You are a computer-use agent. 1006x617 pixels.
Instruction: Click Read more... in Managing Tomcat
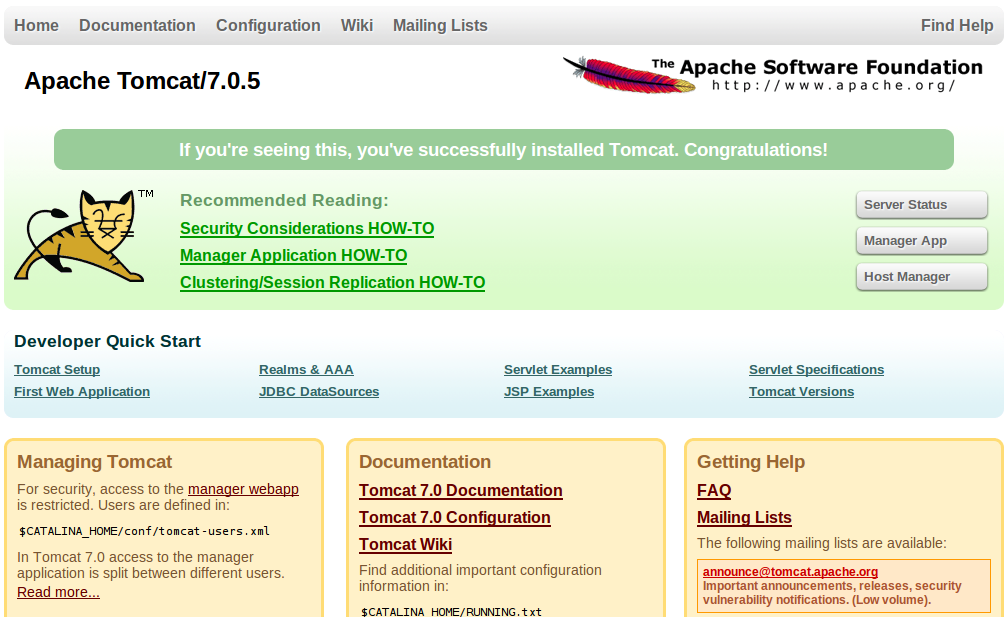point(58,592)
